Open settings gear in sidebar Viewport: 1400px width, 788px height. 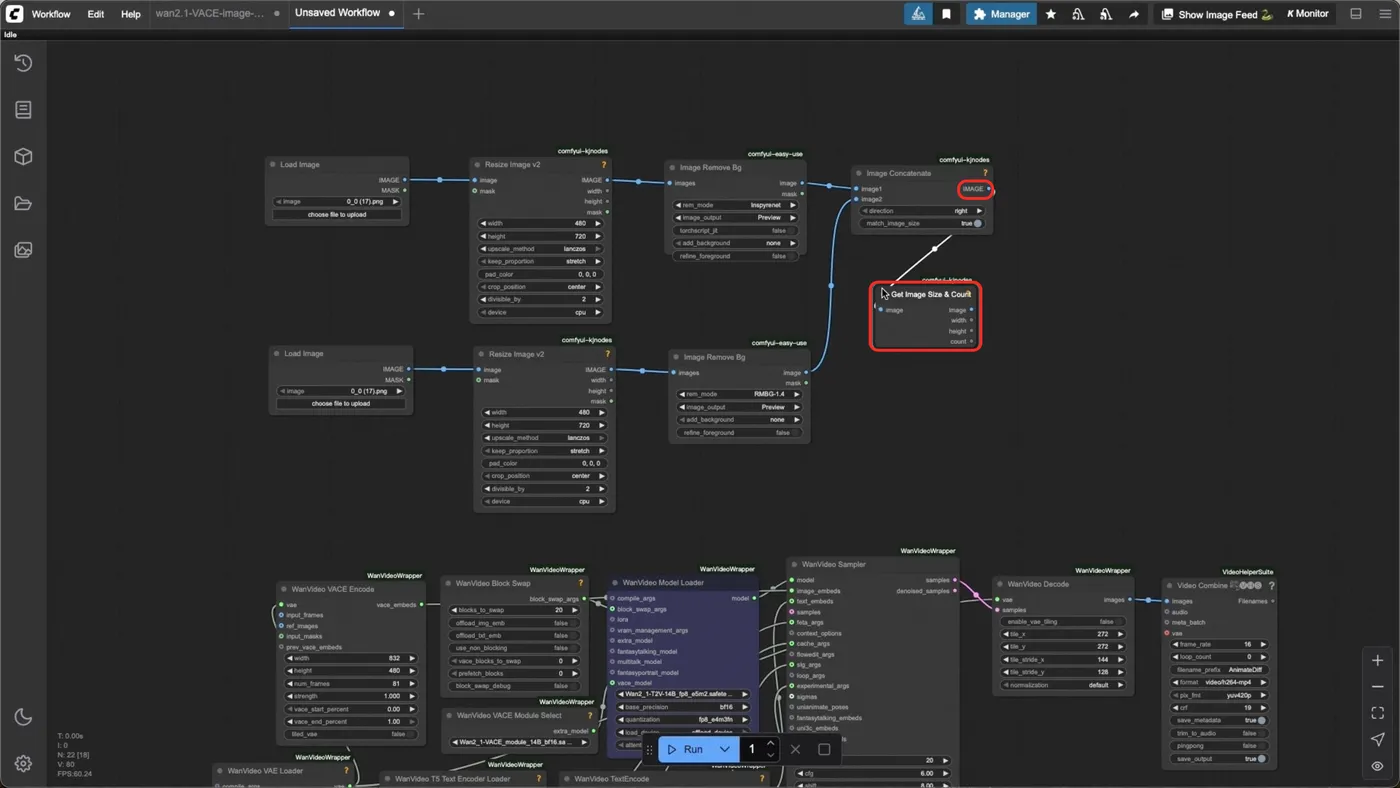click(23, 764)
